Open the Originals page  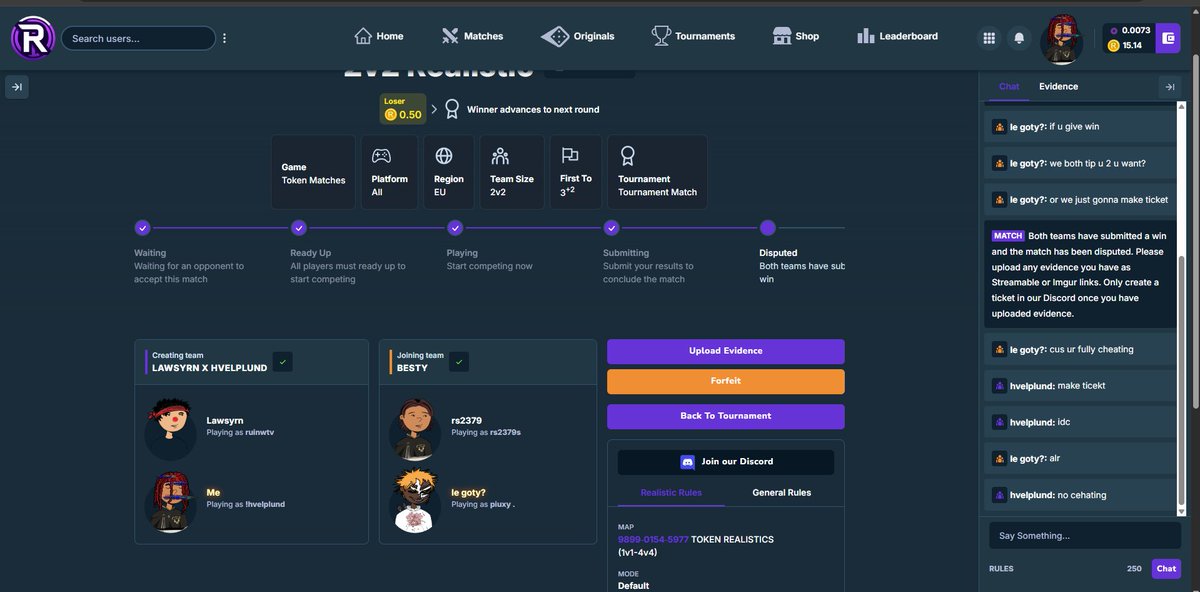[578, 36]
